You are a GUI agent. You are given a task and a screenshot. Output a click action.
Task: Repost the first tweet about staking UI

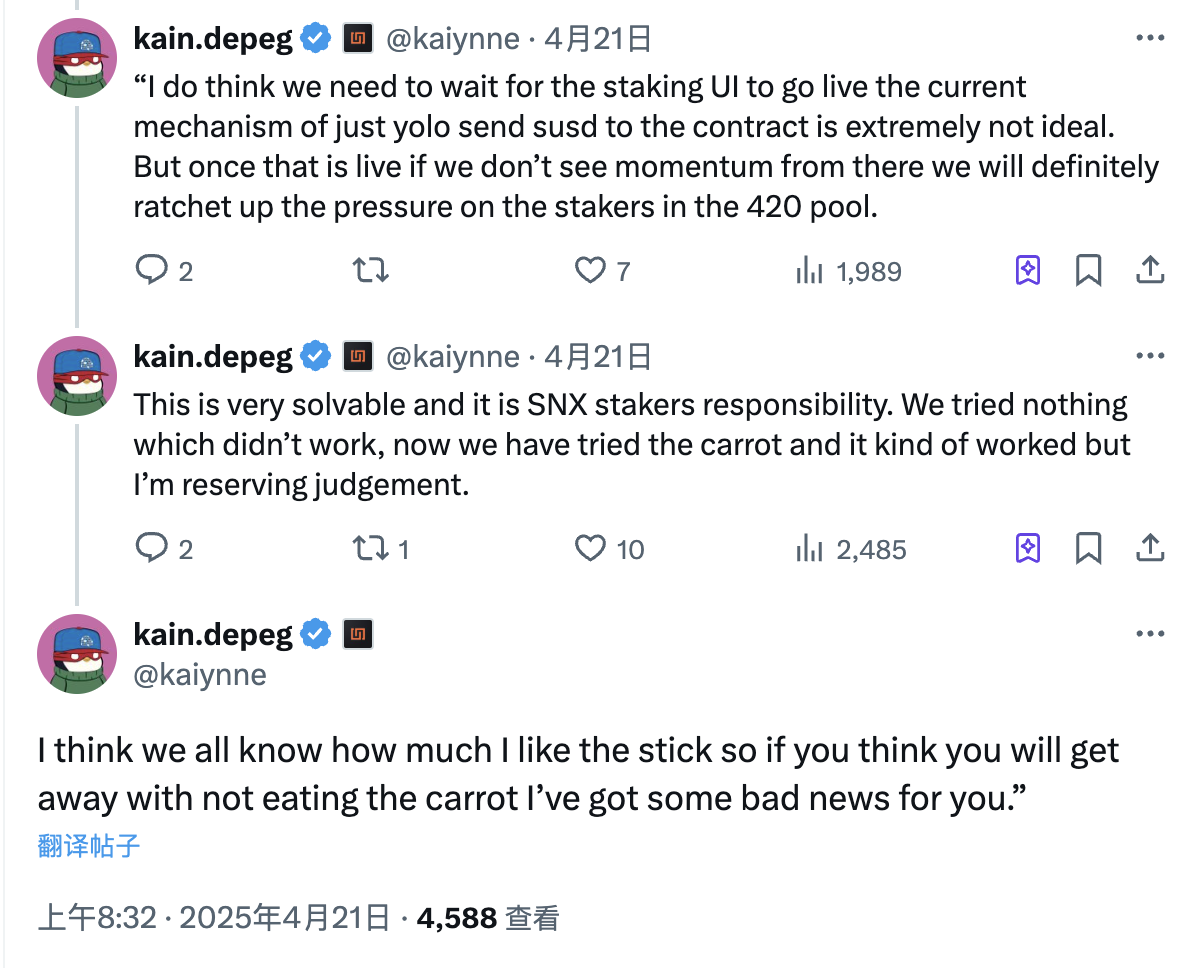pyautogui.click(x=372, y=270)
